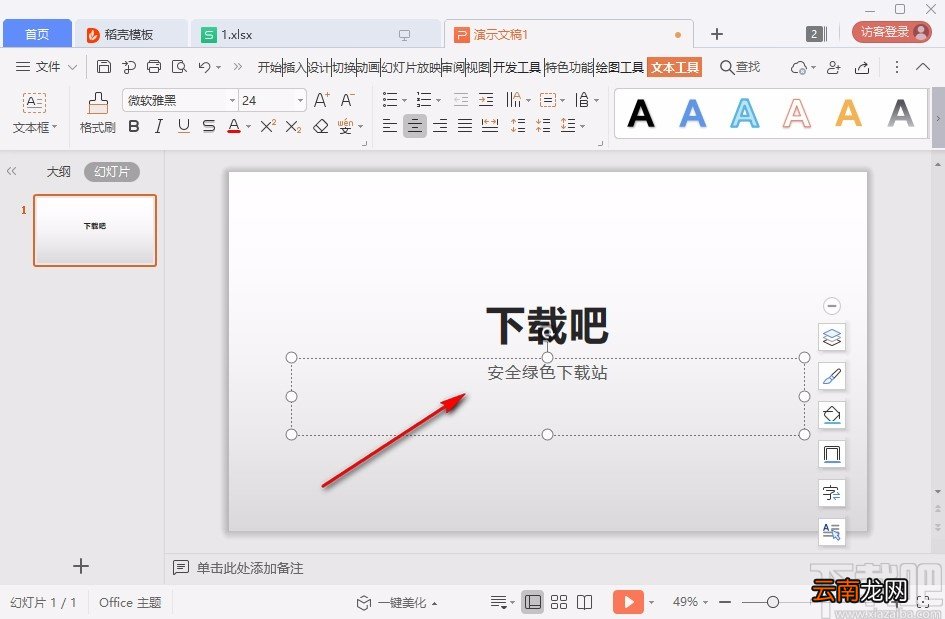This screenshot has width=945, height=619.
Task: Justify the text alignment
Action: pyautogui.click(x=465, y=125)
